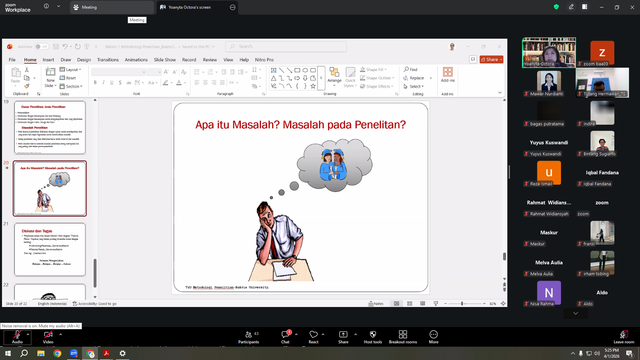This screenshot has height=360, width=640.
Task: Open Host tools shield icon
Action: (373, 337)
